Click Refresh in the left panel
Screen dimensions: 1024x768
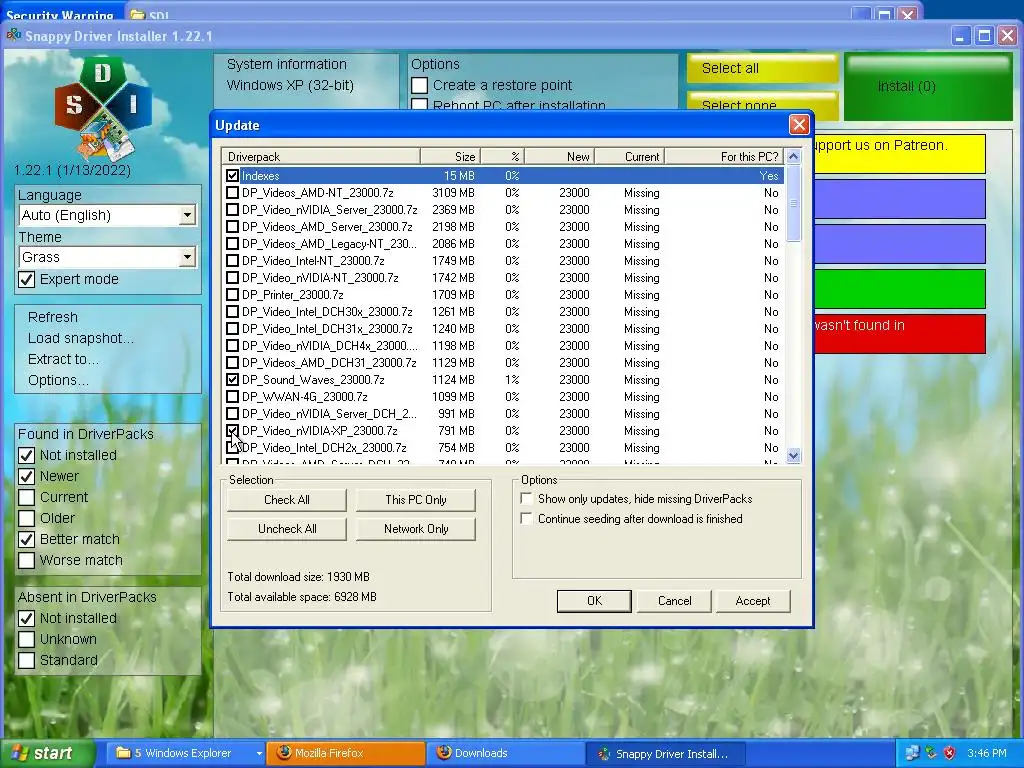click(x=53, y=317)
